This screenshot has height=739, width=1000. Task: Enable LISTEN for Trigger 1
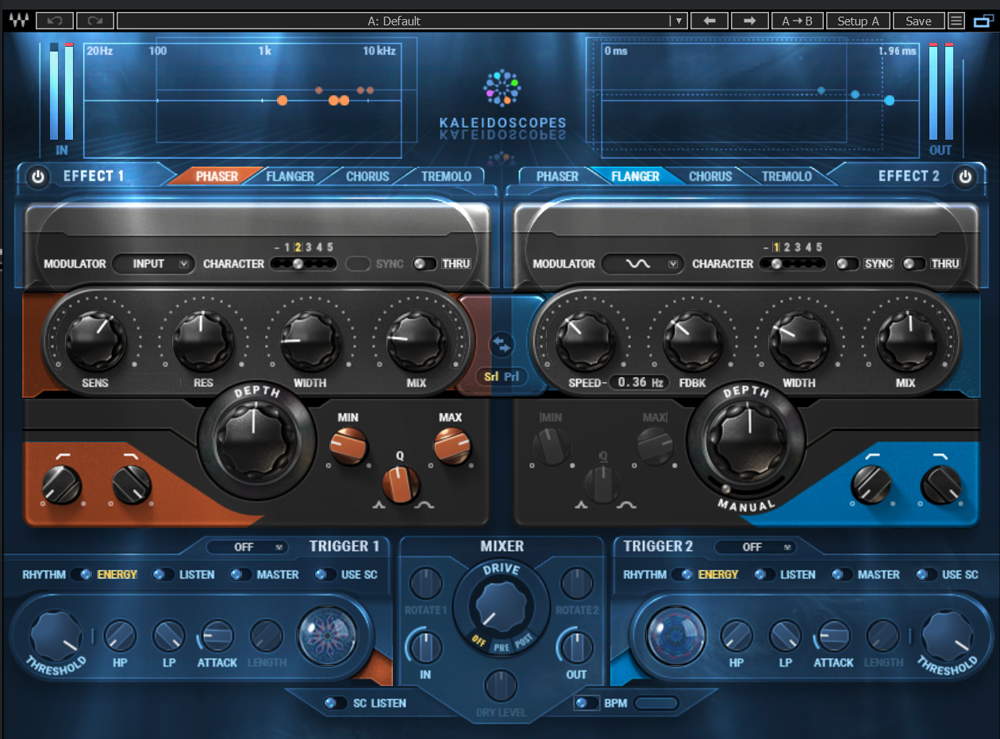pyautogui.click(x=161, y=574)
